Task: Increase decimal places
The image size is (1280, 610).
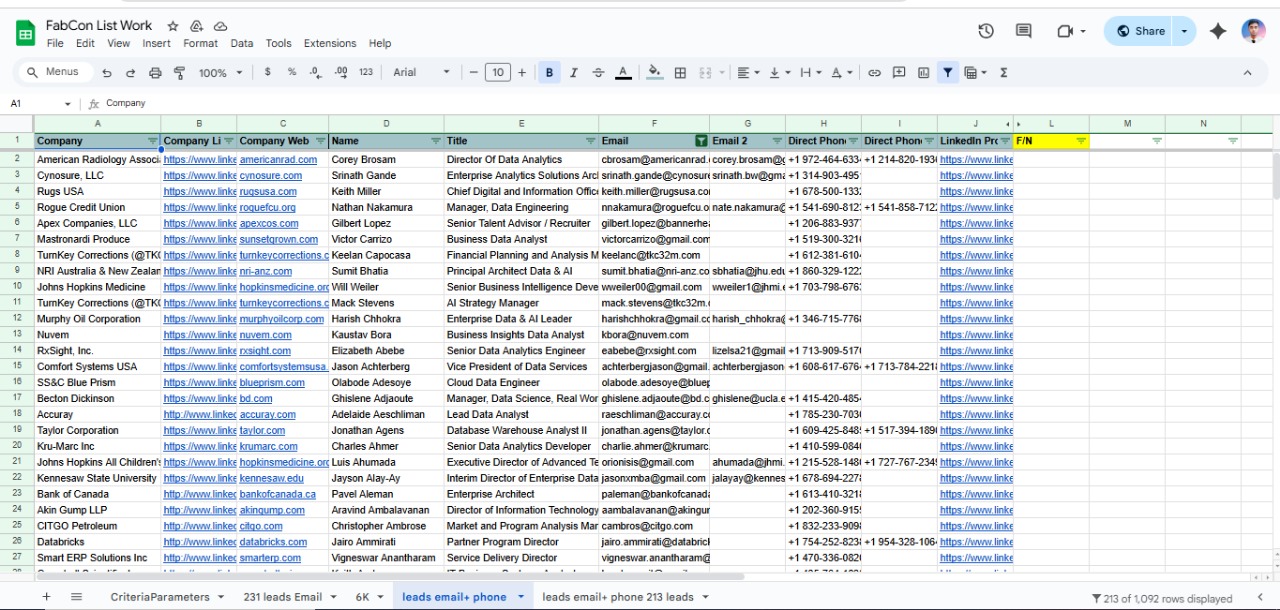Action: point(341,72)
